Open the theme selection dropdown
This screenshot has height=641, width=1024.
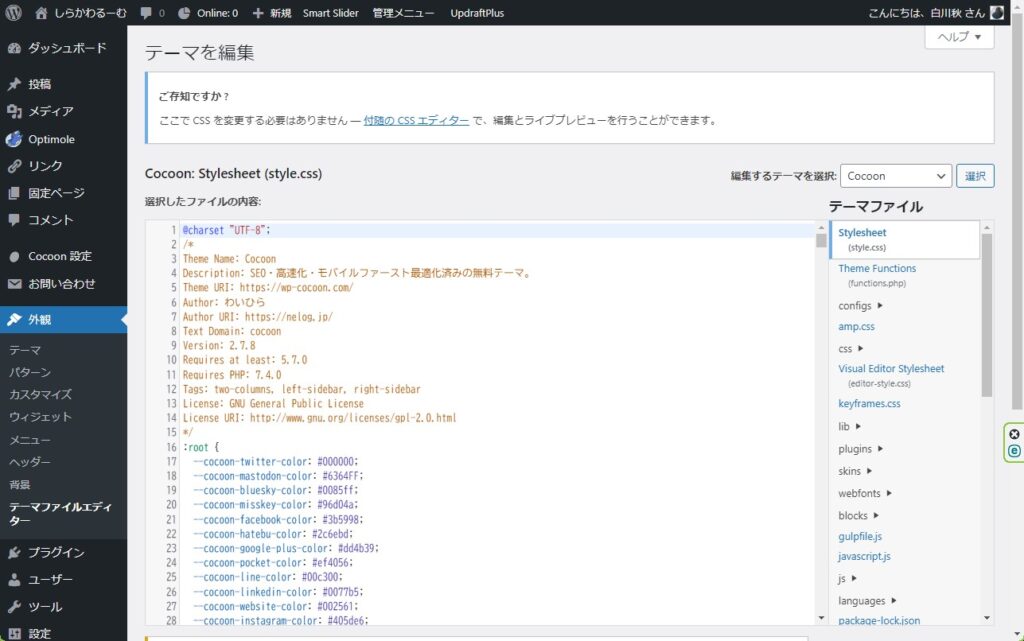click(895, 176)
